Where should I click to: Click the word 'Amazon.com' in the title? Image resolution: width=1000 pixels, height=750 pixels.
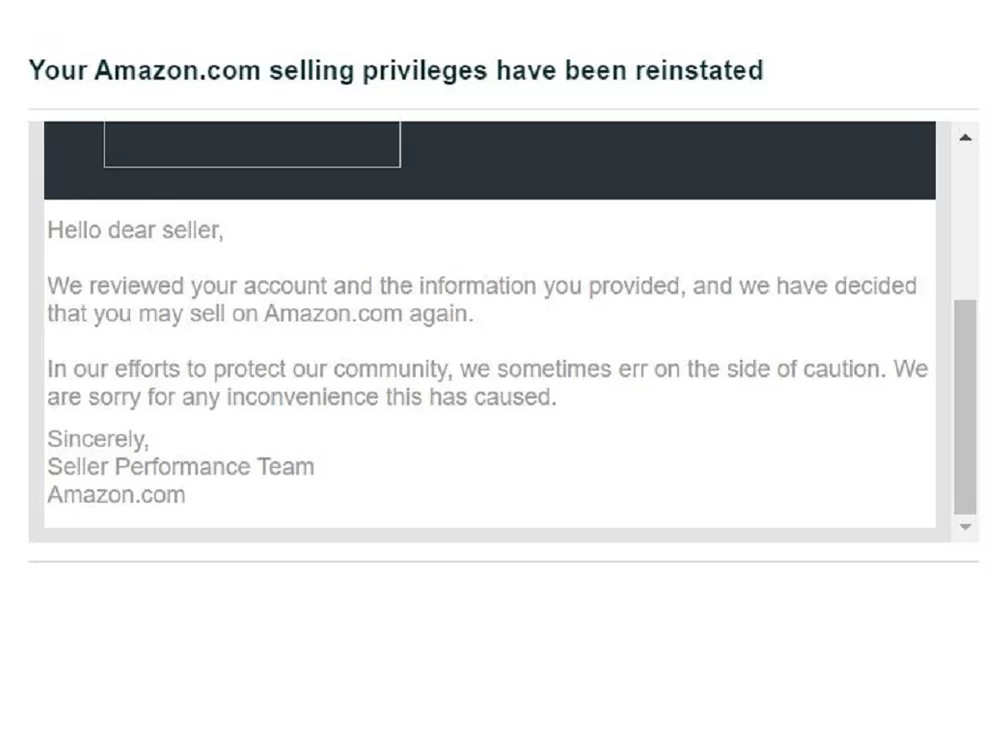(x=177, y=70)
